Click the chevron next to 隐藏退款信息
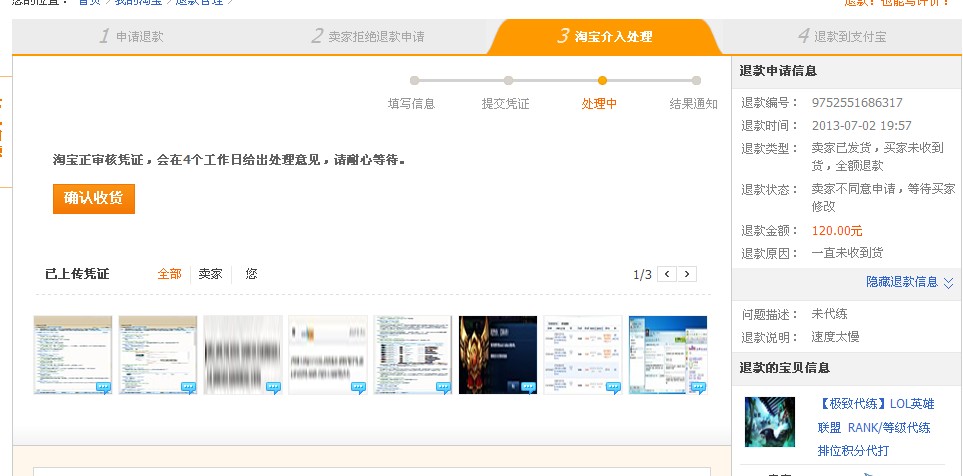 (x=948, y=283)
